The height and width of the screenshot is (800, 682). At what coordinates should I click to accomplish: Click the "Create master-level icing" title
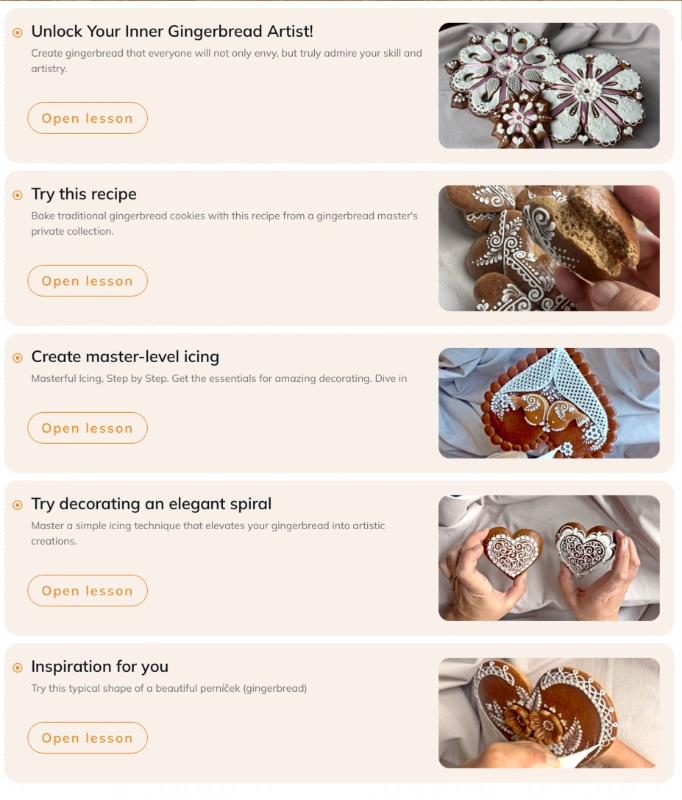125,357
